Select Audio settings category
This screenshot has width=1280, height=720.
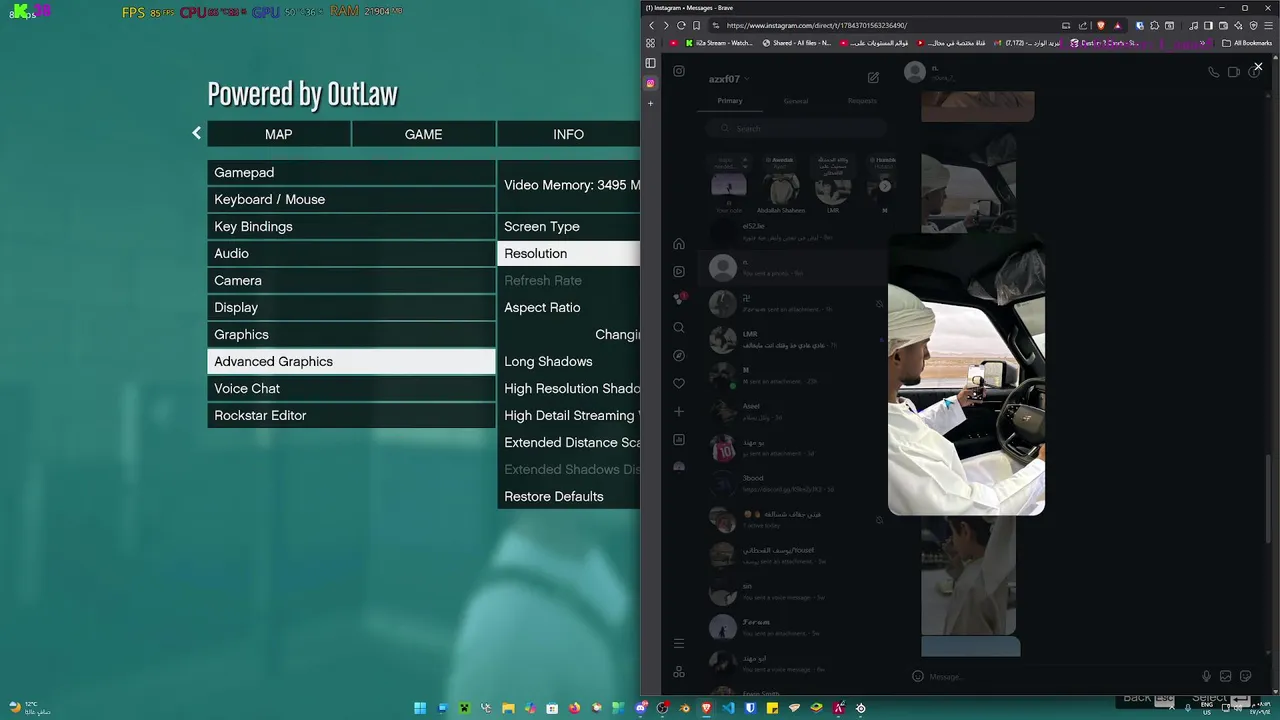351,254
